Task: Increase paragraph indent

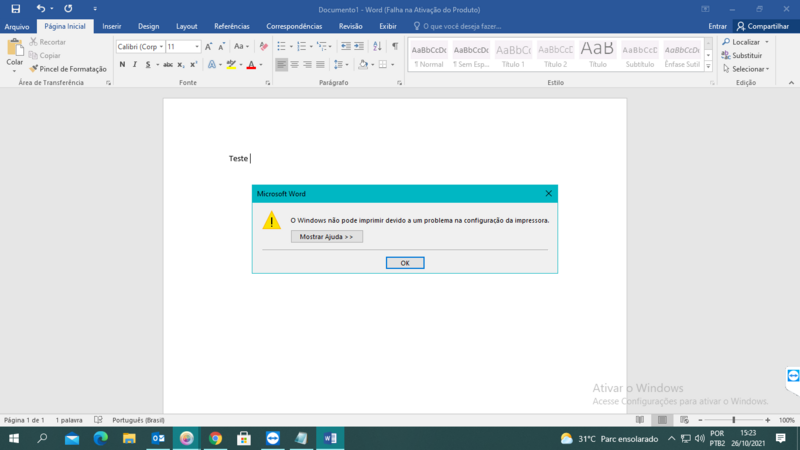Action: [359, 46]
